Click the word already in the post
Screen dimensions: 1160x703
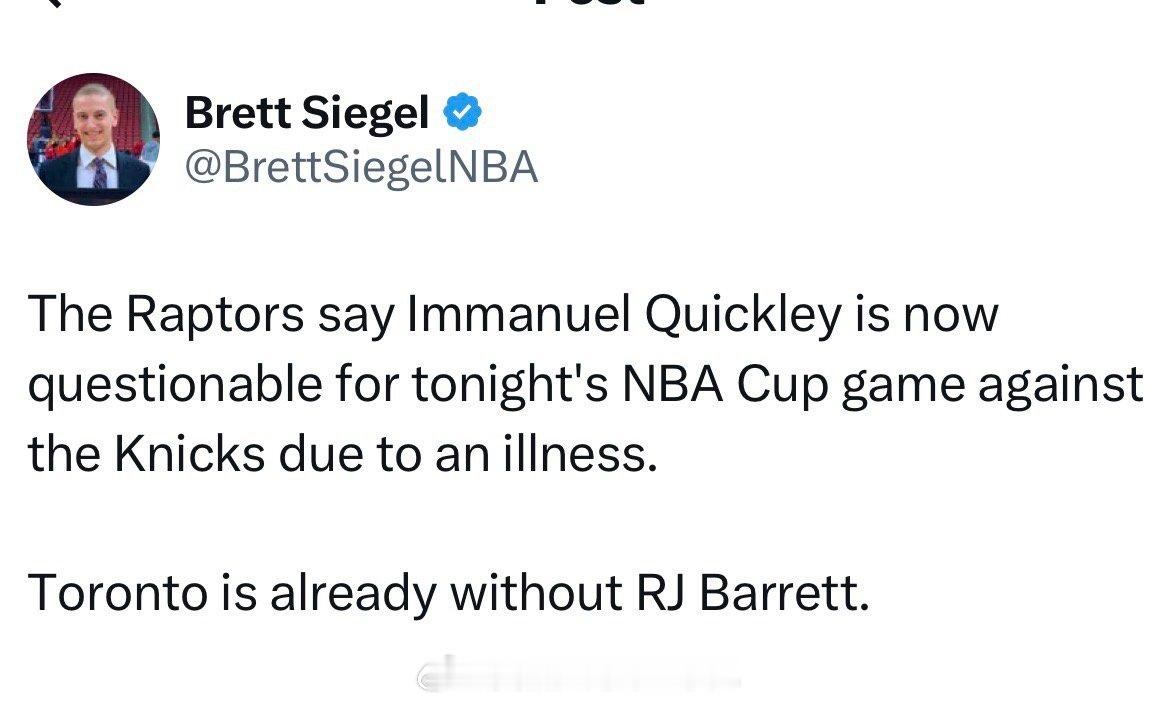click(x=353, y=593)
